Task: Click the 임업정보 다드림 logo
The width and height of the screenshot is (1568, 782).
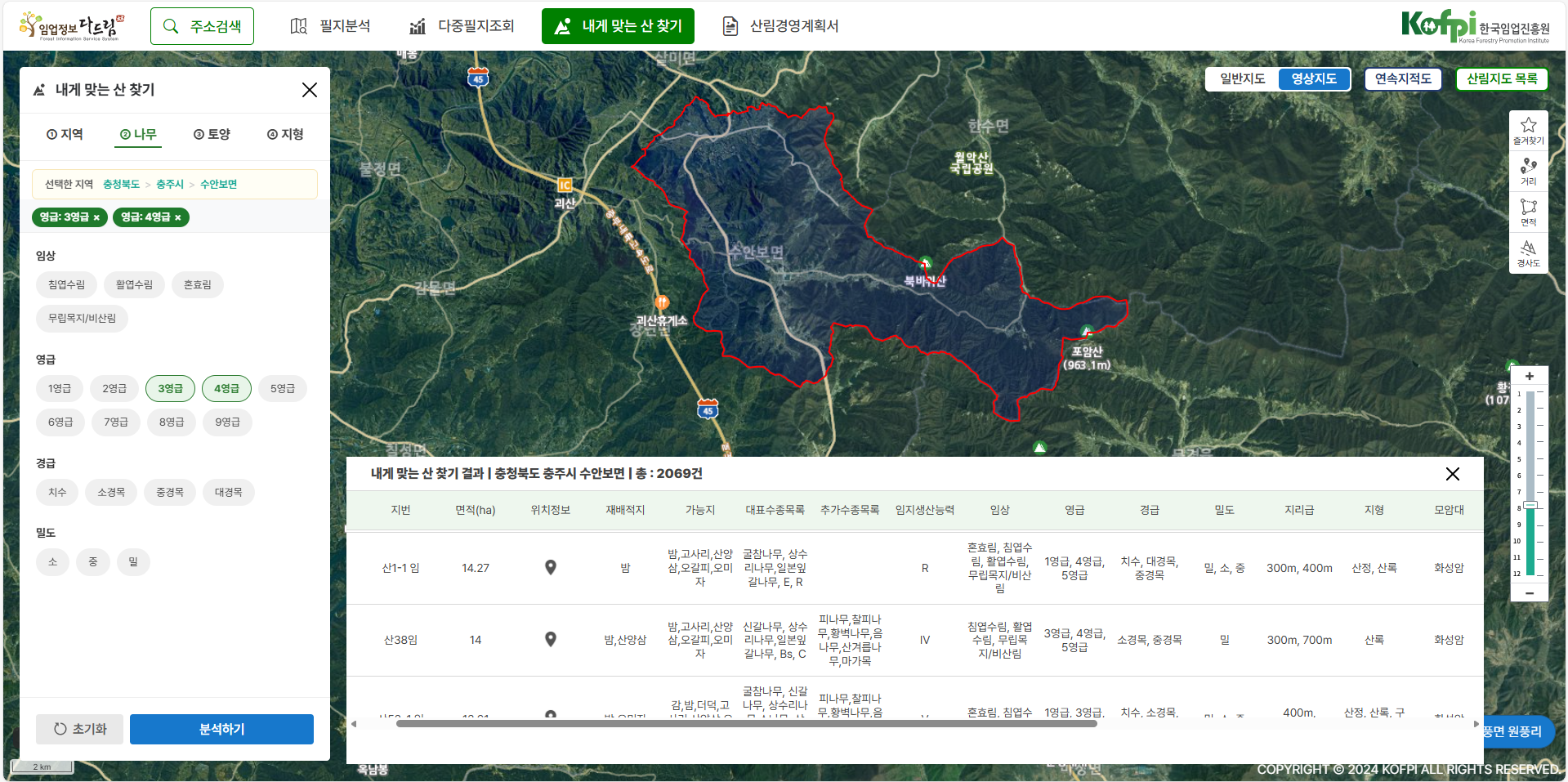Action: (72, 26)
